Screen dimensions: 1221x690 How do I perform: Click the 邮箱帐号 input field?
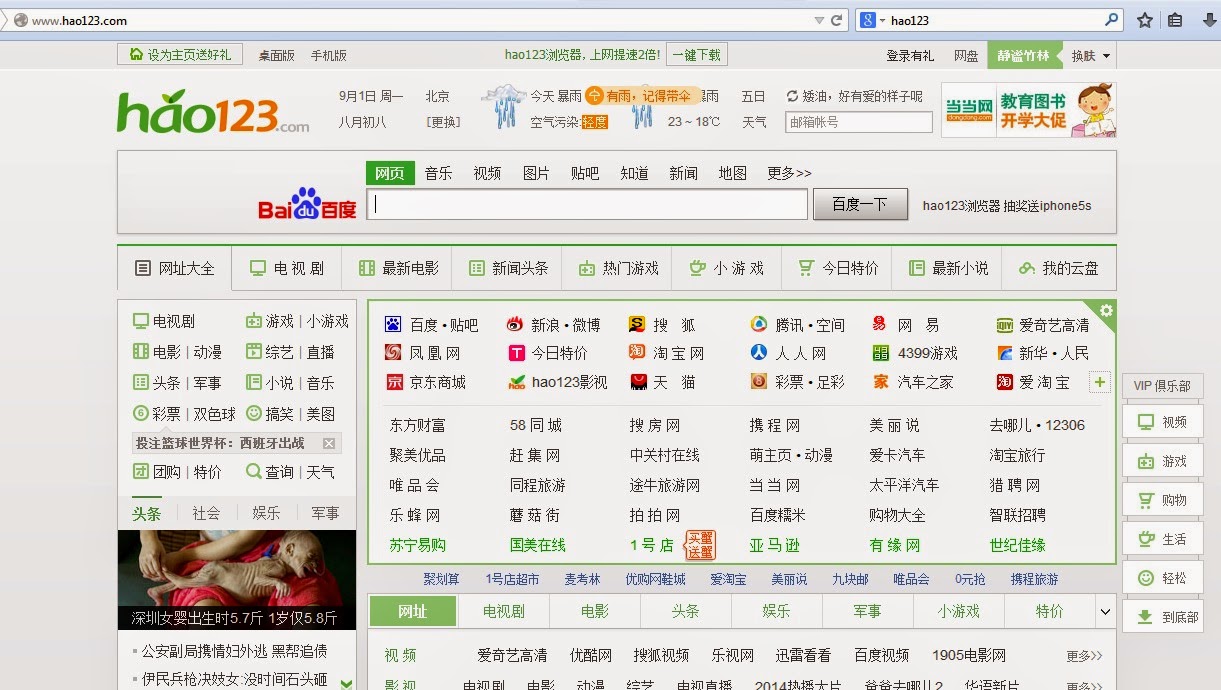click(x=858, y=121)
